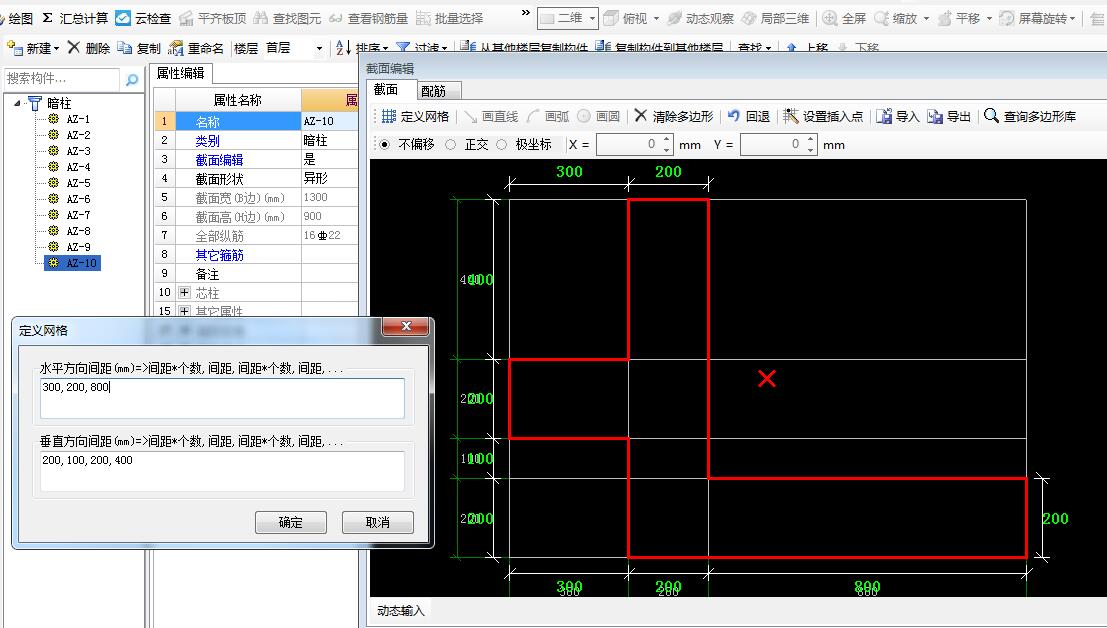This screenshot has height=628, width=1107.
Task: Click 设置插入点 tool
Action: [x=823, y=116]
